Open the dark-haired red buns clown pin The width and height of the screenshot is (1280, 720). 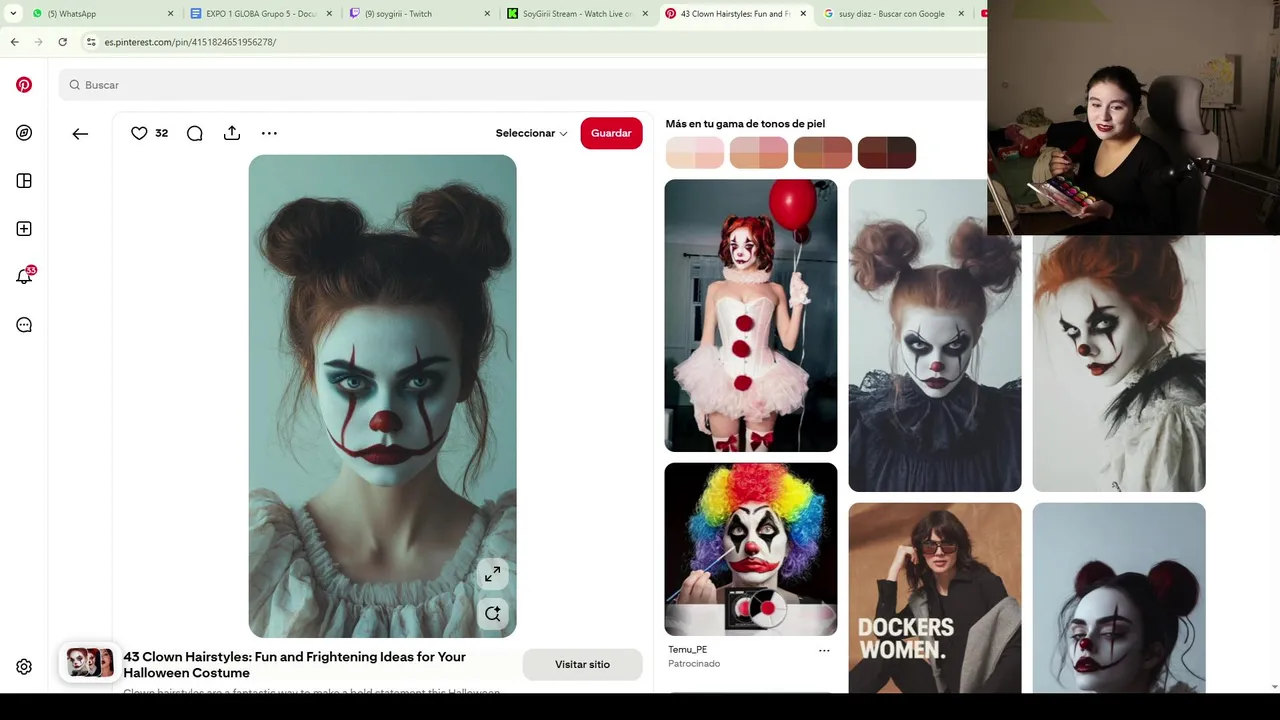click(x=1119, y=598)
